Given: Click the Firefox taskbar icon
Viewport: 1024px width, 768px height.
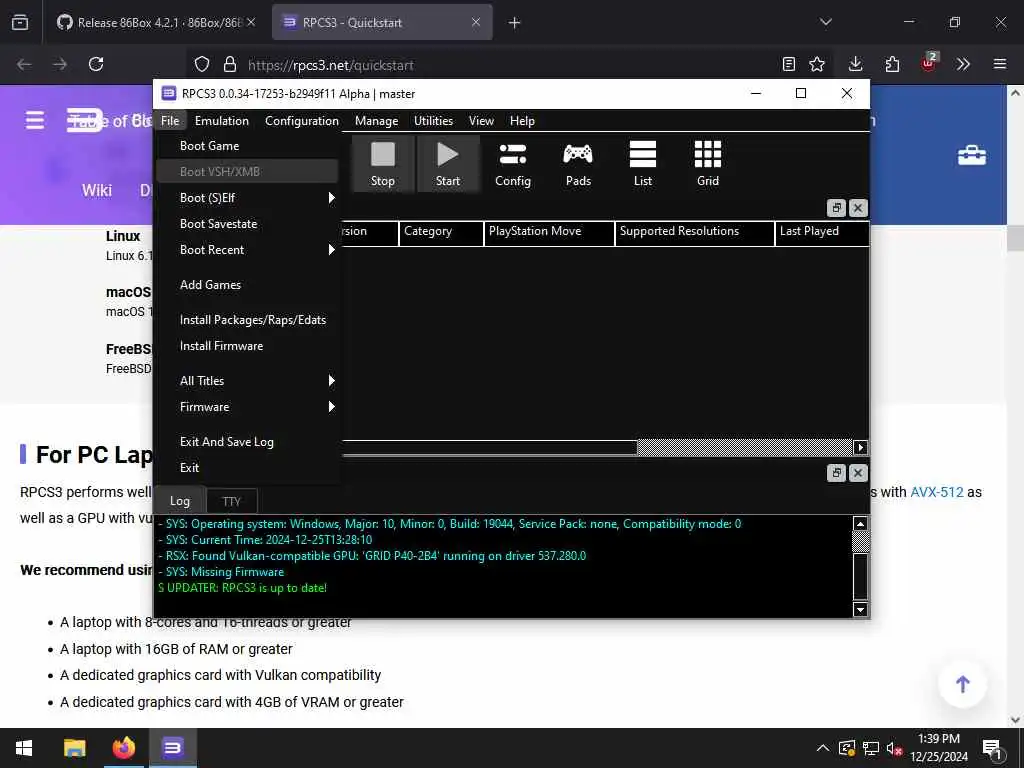Looking at the screenshot, I should pyautogui.click(x=123, y=748).
